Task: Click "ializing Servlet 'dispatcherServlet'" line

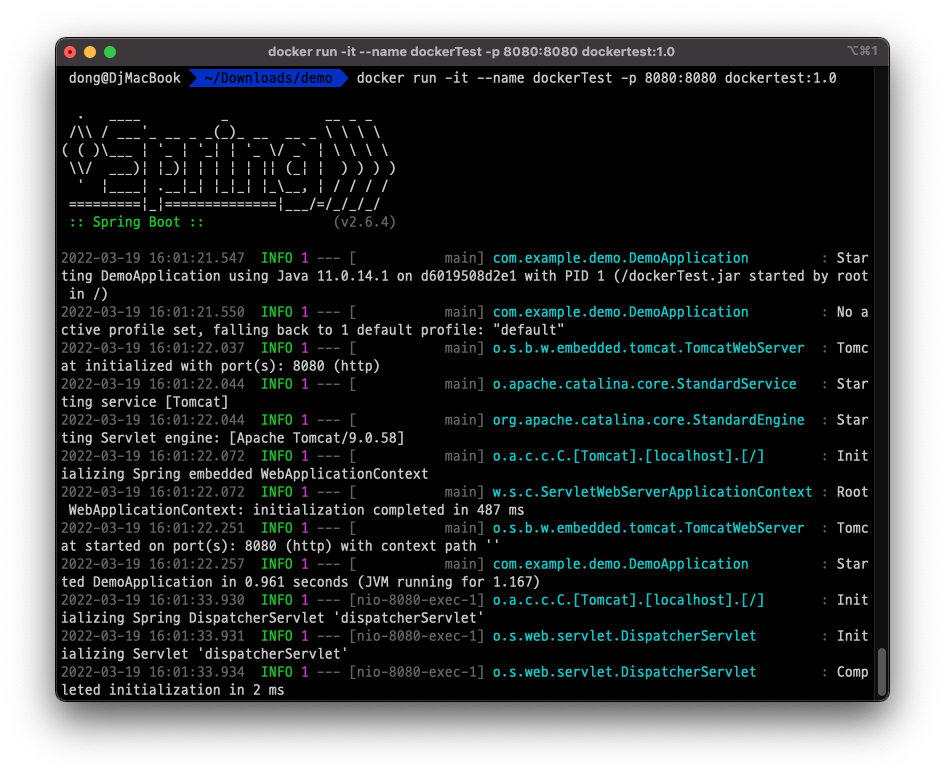Action: [x=204, y=654]
